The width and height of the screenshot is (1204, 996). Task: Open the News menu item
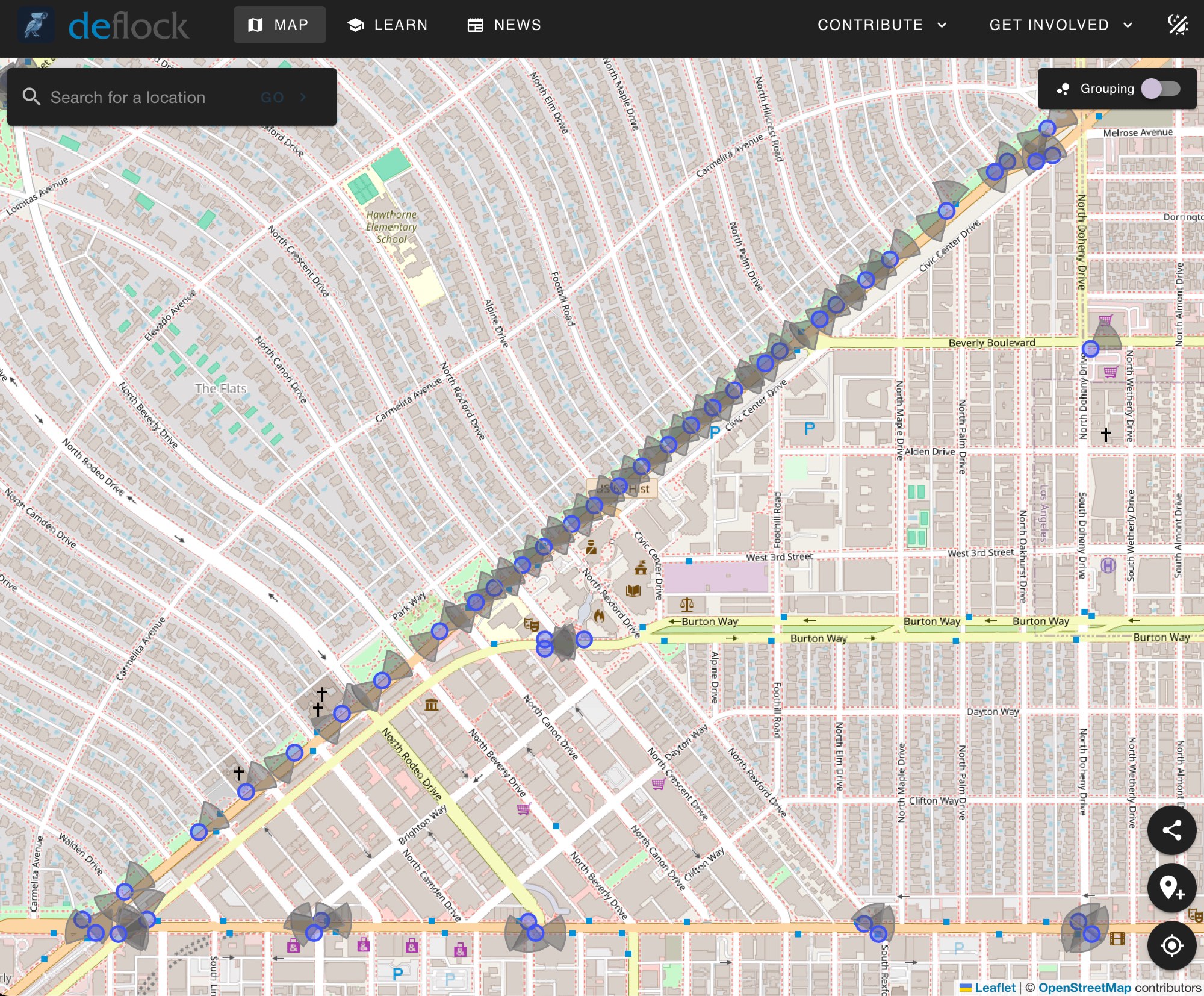(x=504, y=25)
